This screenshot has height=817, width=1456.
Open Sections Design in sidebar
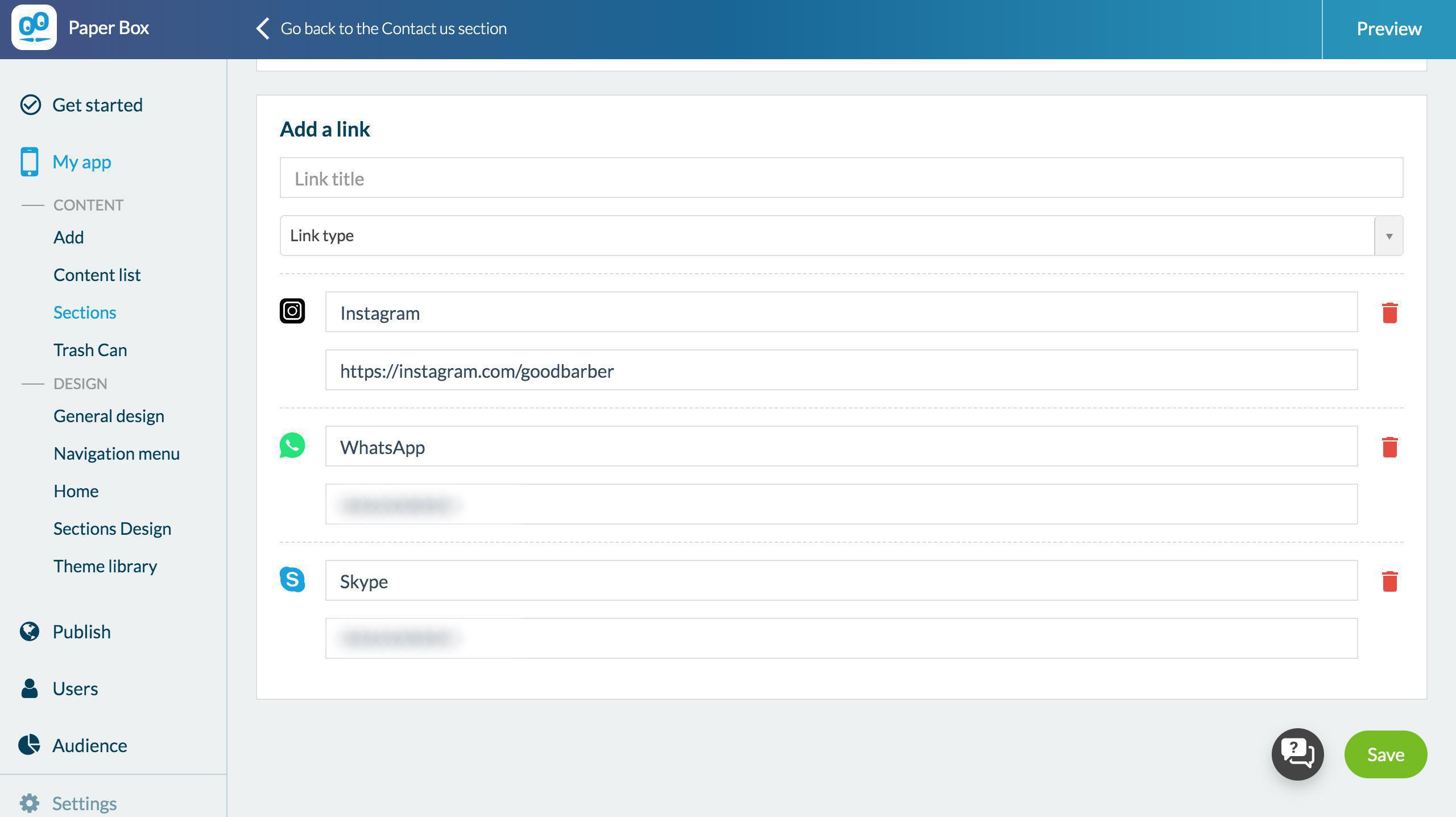(112, 529)
